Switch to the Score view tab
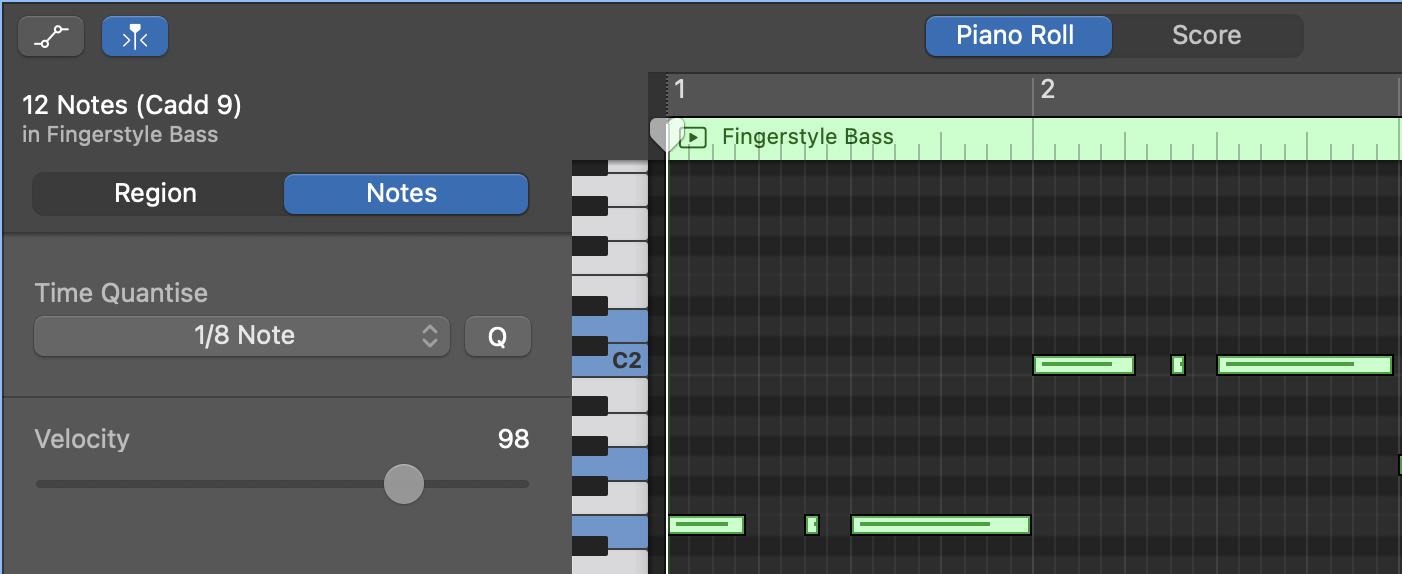 [1206, 36]
